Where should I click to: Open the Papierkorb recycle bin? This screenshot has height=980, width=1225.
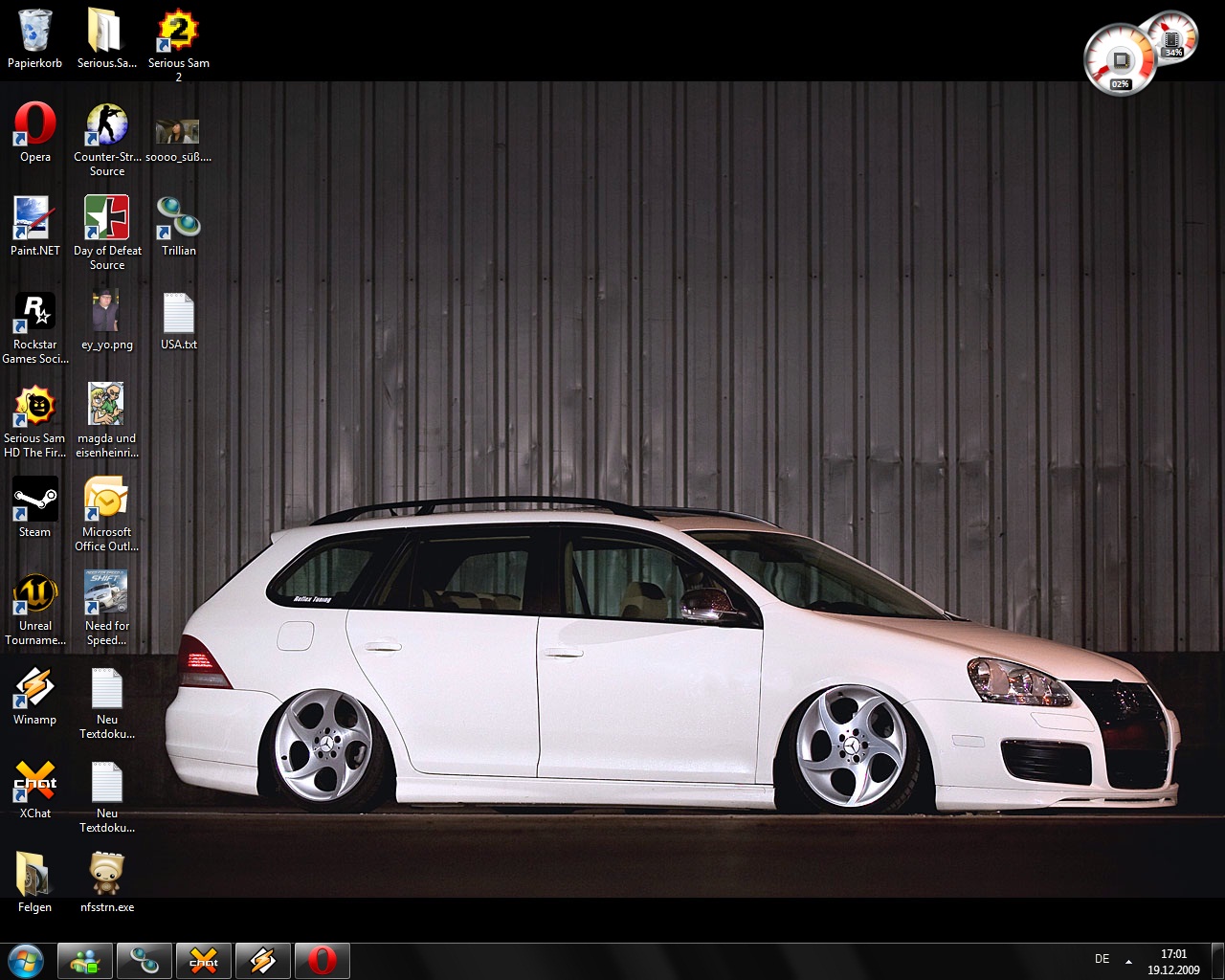[35, 33]
